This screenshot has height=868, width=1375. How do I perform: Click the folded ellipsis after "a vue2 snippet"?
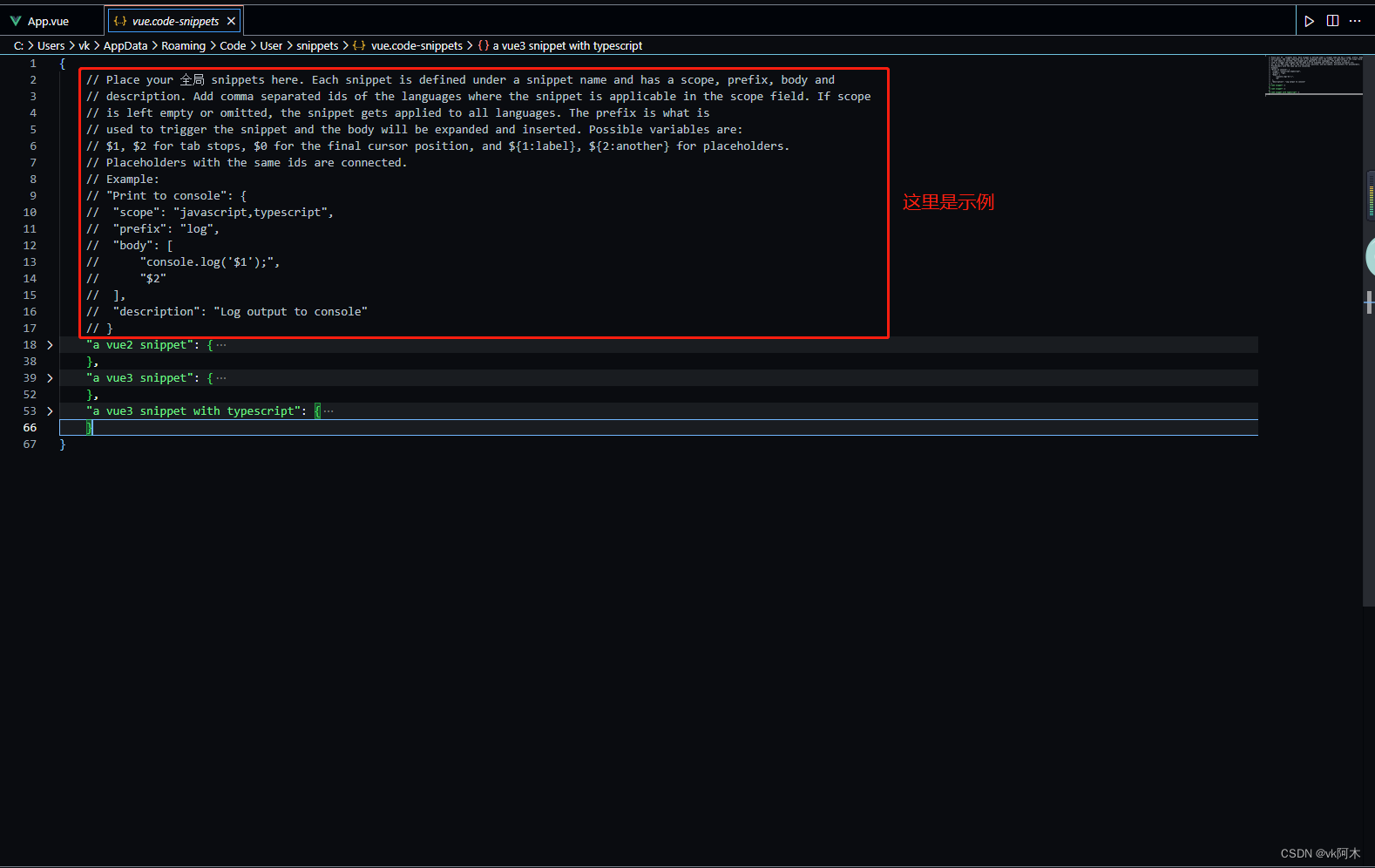(221, 345)
